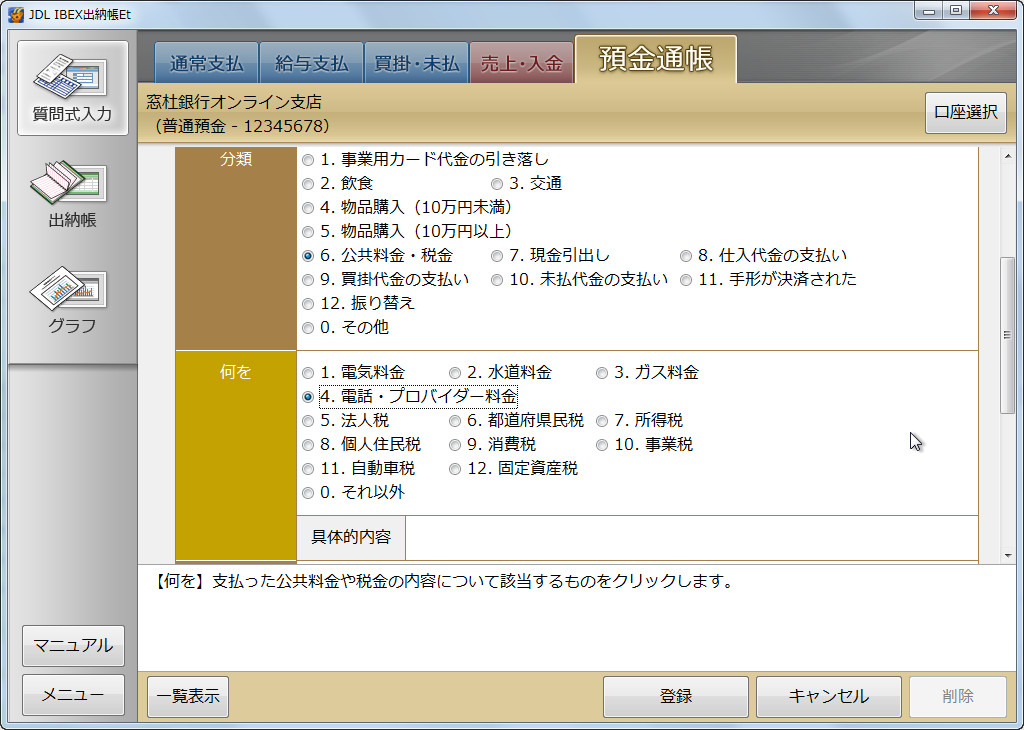Choose 4. 電話・プロバイダー料金 option
Image resolution: width=1024 pixels, height=730 pixels.
(308, 397)
